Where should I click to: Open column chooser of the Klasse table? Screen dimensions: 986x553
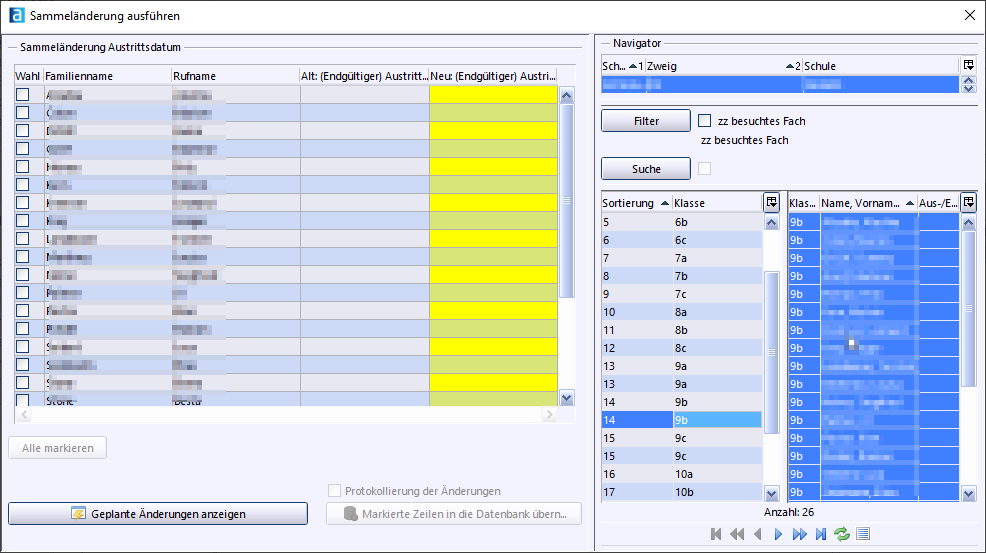(x=771, y=202)
